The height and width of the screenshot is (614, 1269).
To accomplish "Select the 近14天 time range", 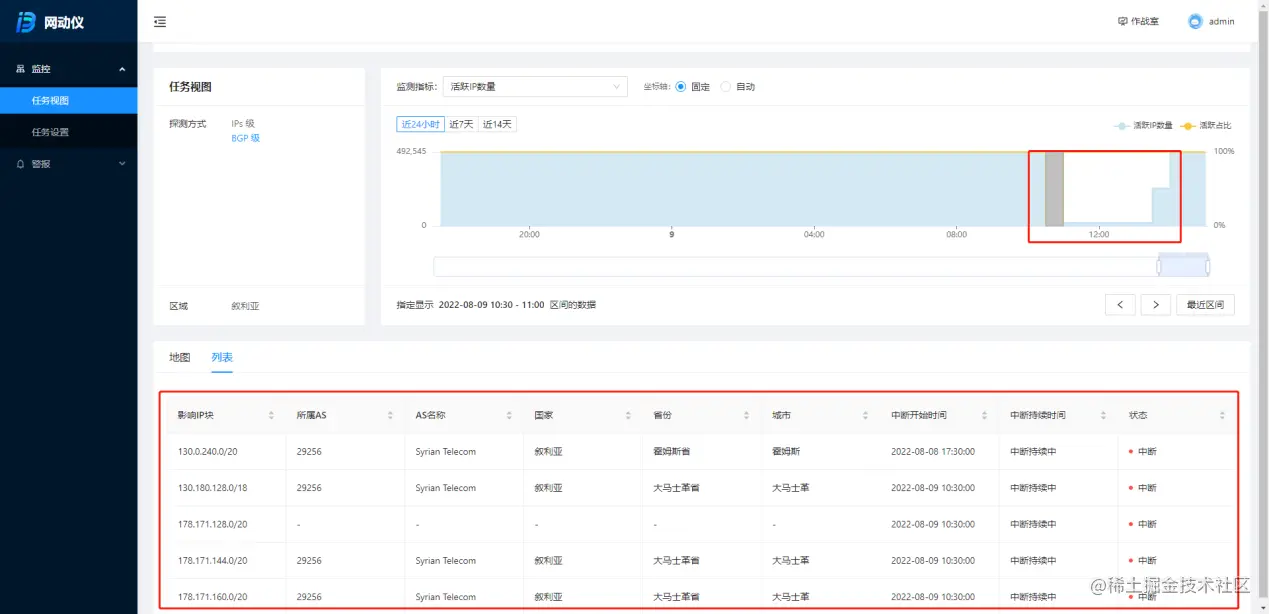I will point(497,124).
